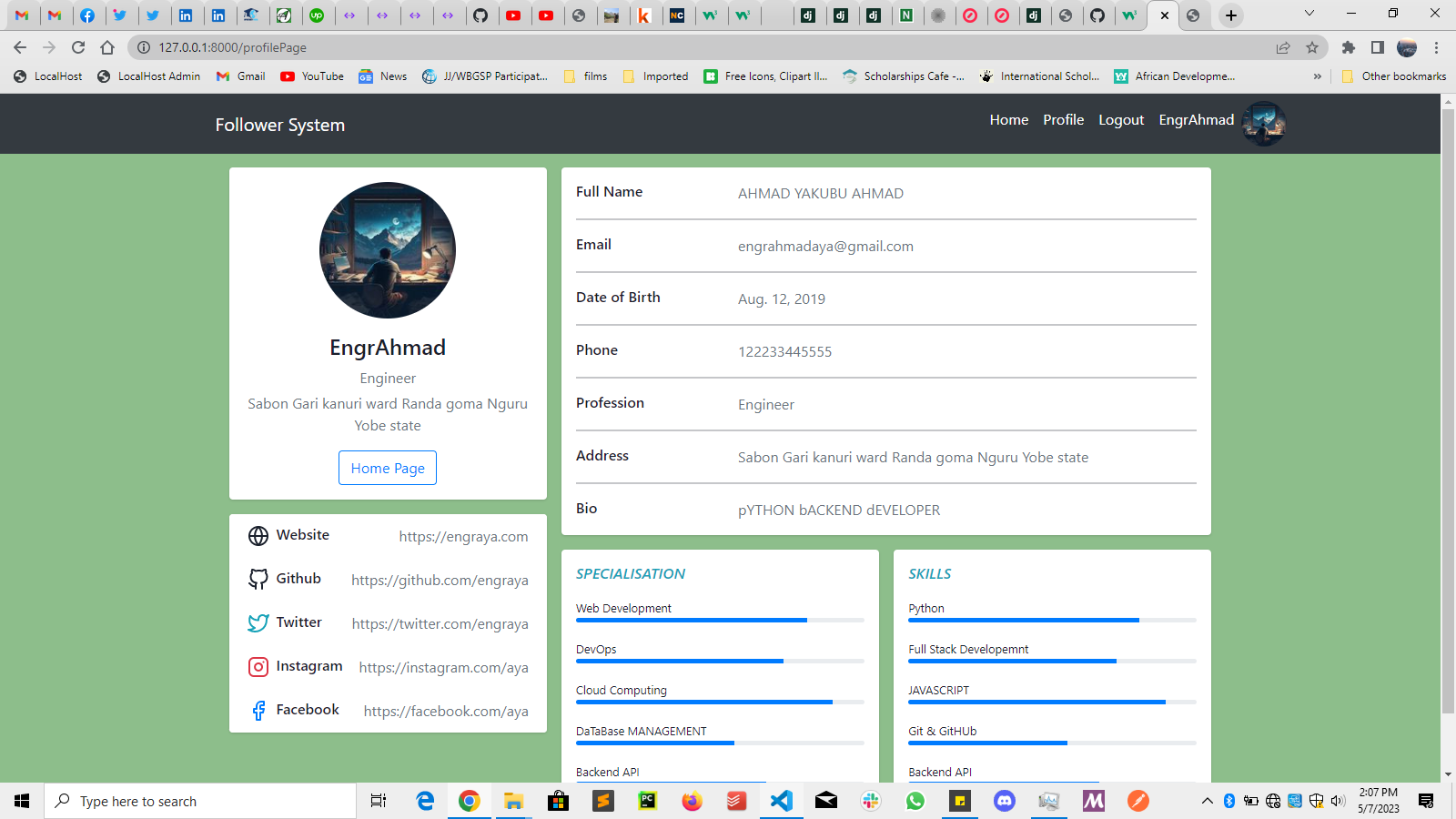Open the Gmail bookmark on the bookmarks bar
This screenshot has height=819, width=1456.
[239, 76]
